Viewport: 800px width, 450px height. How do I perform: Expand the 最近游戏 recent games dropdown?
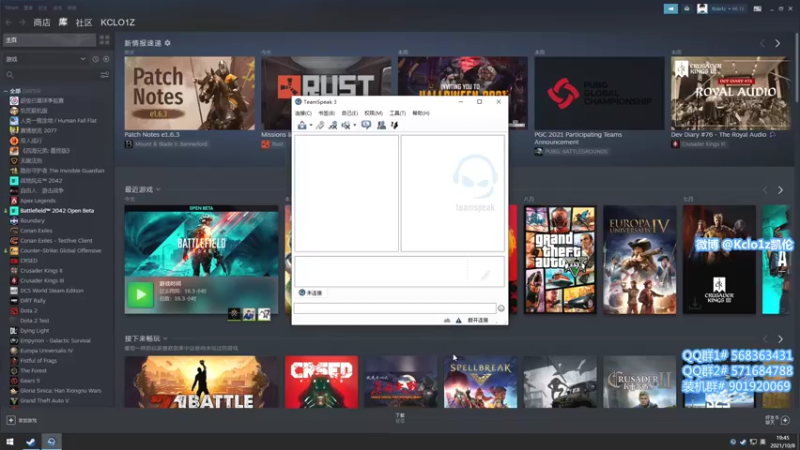tap(158, 189)
